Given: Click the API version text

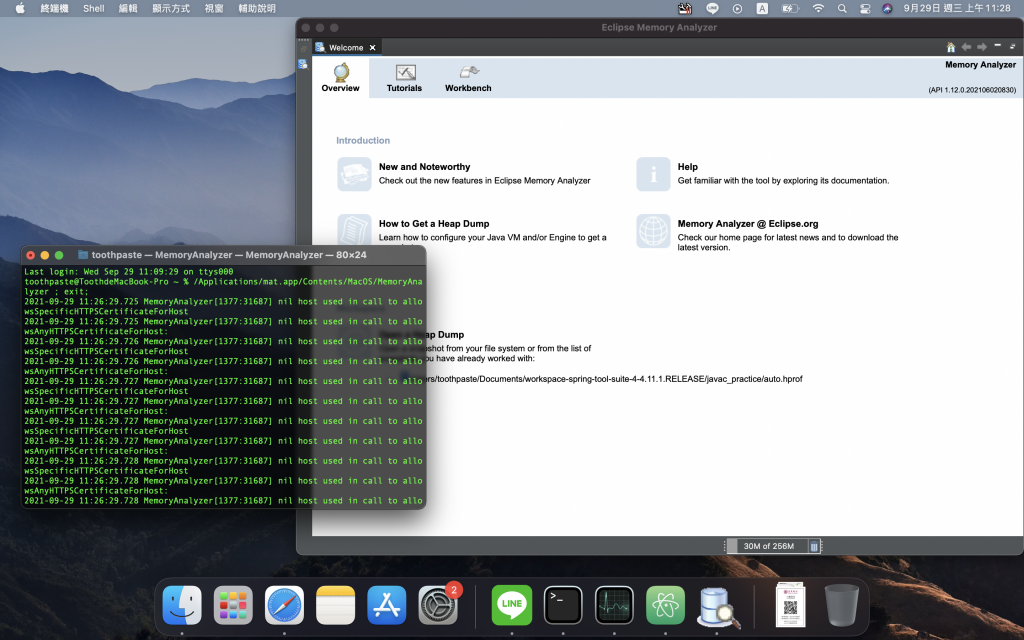Looking at the screenshot, I should pos(972,90).
